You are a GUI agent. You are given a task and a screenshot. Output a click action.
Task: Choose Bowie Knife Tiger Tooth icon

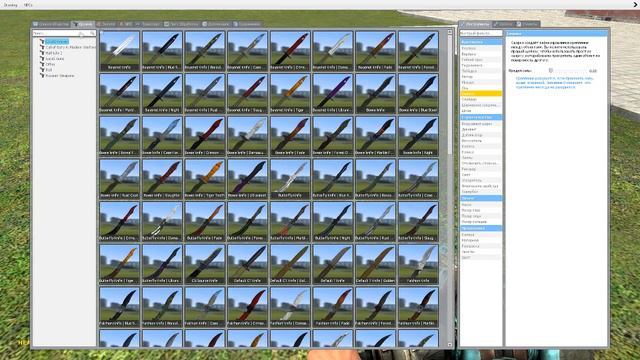205,179
